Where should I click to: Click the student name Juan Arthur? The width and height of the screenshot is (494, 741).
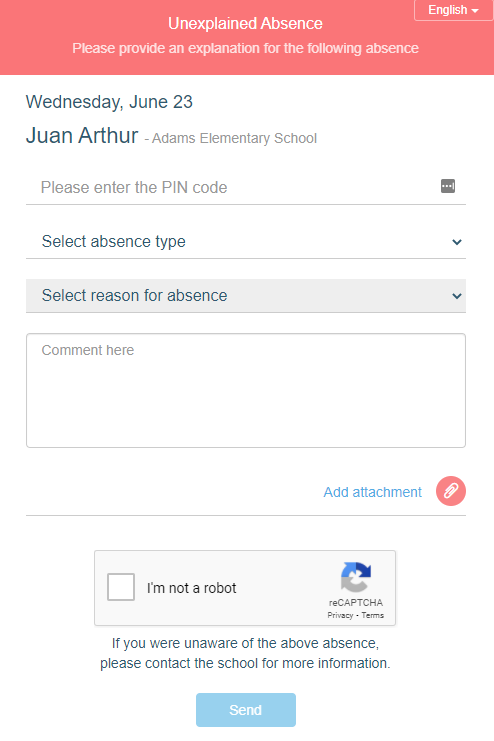point(82,136)
